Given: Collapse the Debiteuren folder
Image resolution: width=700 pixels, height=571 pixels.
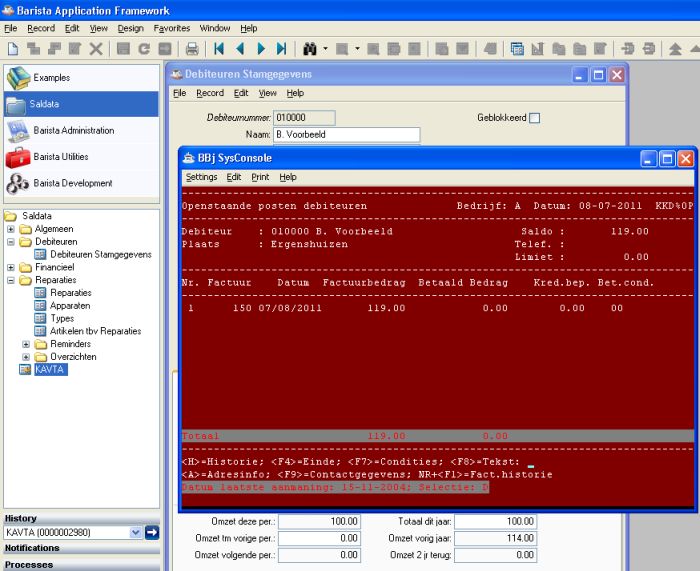Looking at the screenshot, I should coord(11,242).
